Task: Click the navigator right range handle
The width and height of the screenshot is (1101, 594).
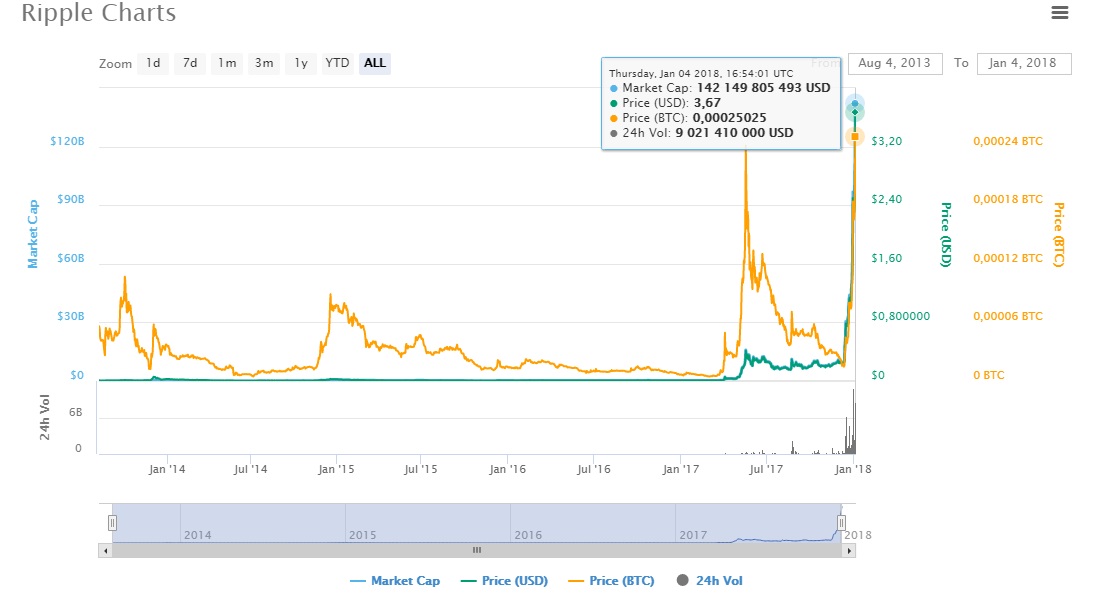Action: pos(842,522)
